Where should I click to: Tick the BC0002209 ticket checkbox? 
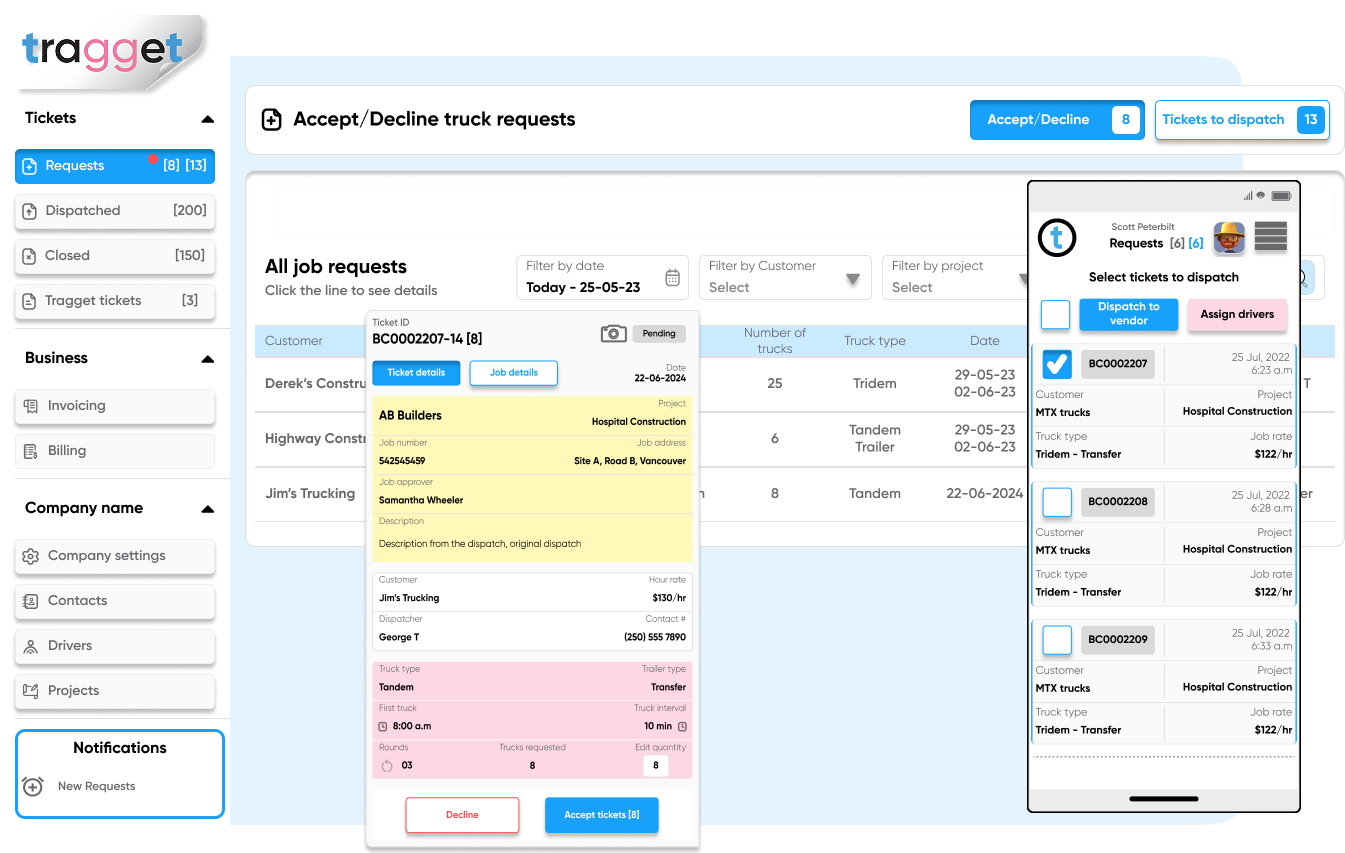click(1057, 639)
